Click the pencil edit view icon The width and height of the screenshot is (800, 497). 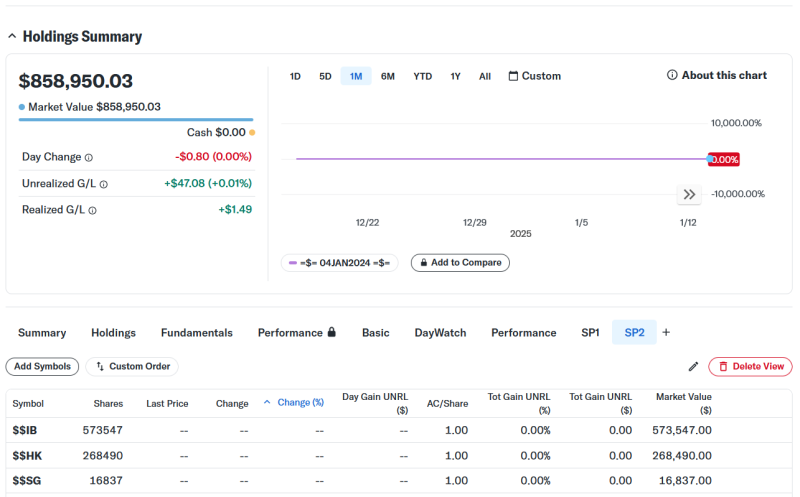(x=694, y=367)
